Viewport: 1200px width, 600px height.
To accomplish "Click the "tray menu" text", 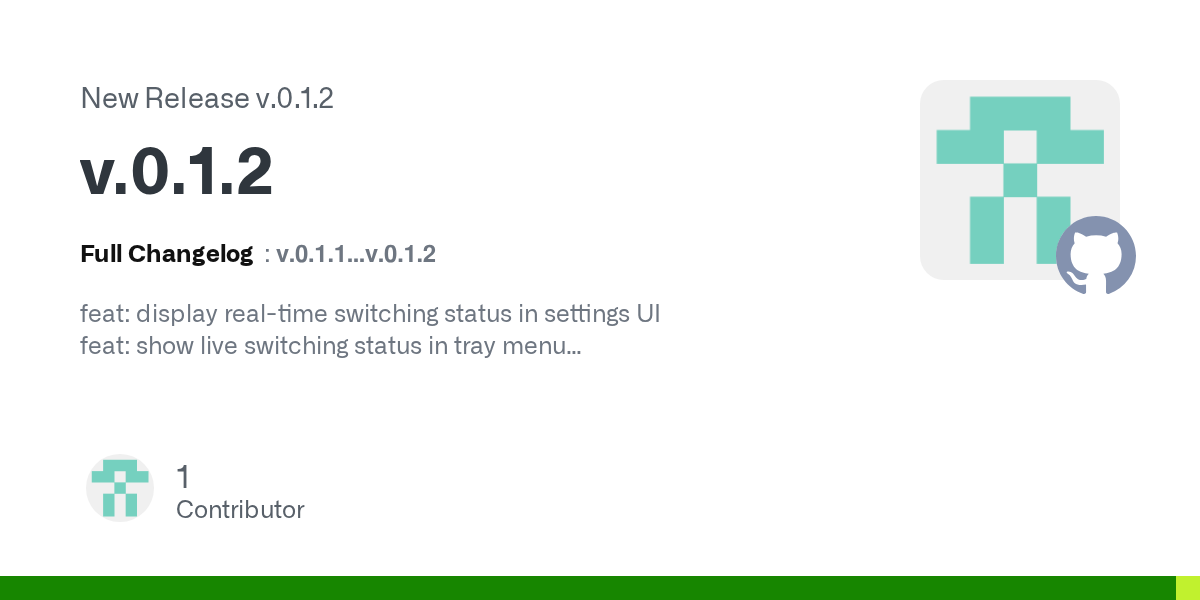I will [511, 347].
